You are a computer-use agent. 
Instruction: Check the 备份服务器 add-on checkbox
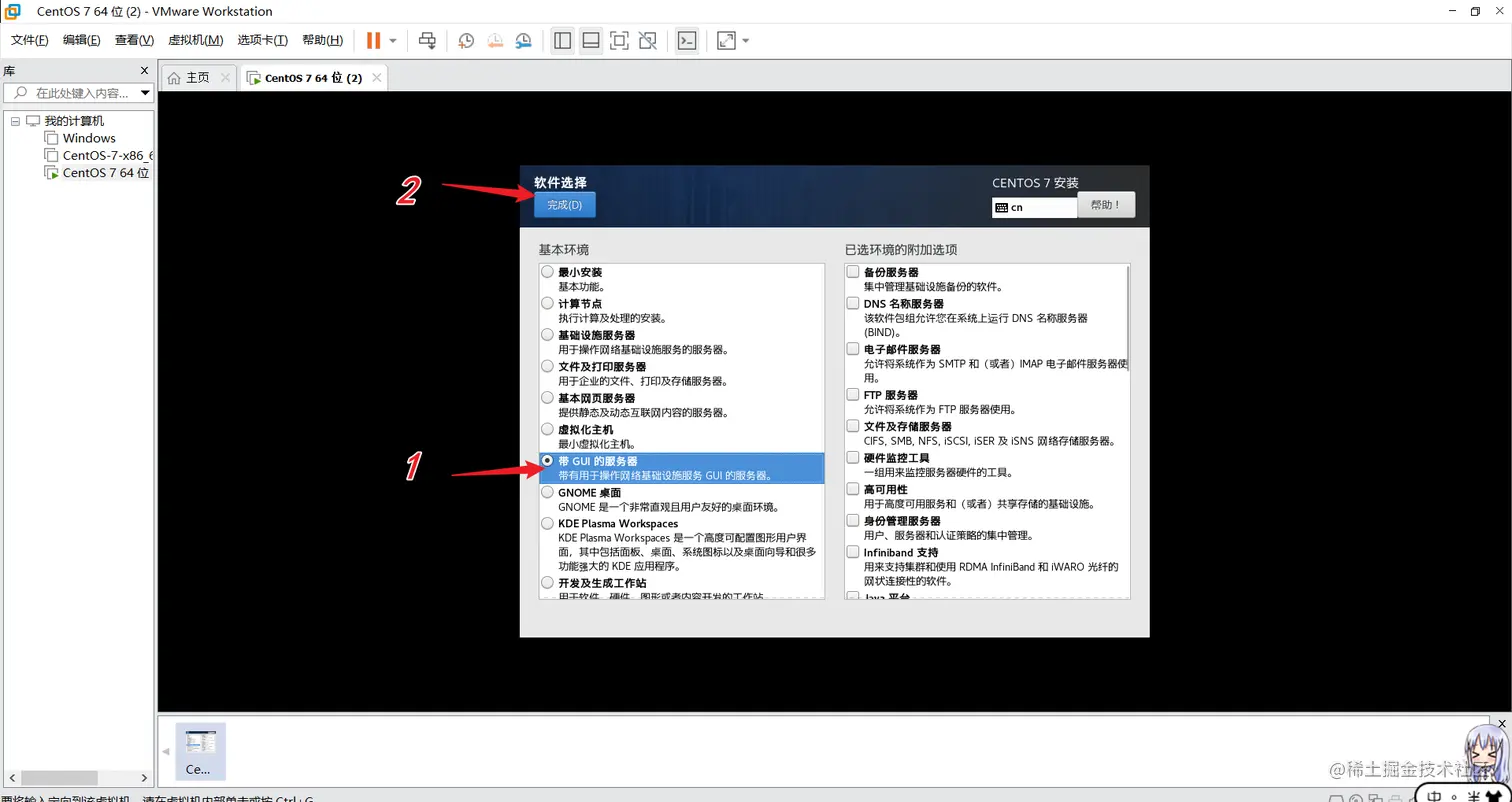pyautogui.click(x=853, y=272)
